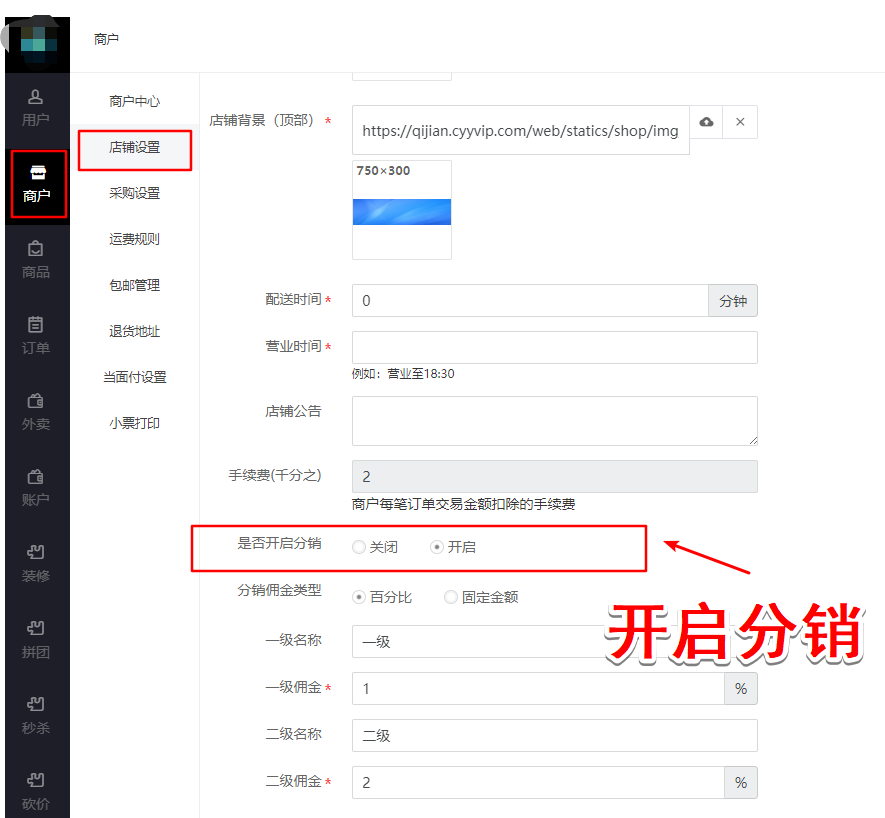This screenshot has width=885, height=818.
Task: Open the 用户 sidebar section
Action: [x=36, y=108]
